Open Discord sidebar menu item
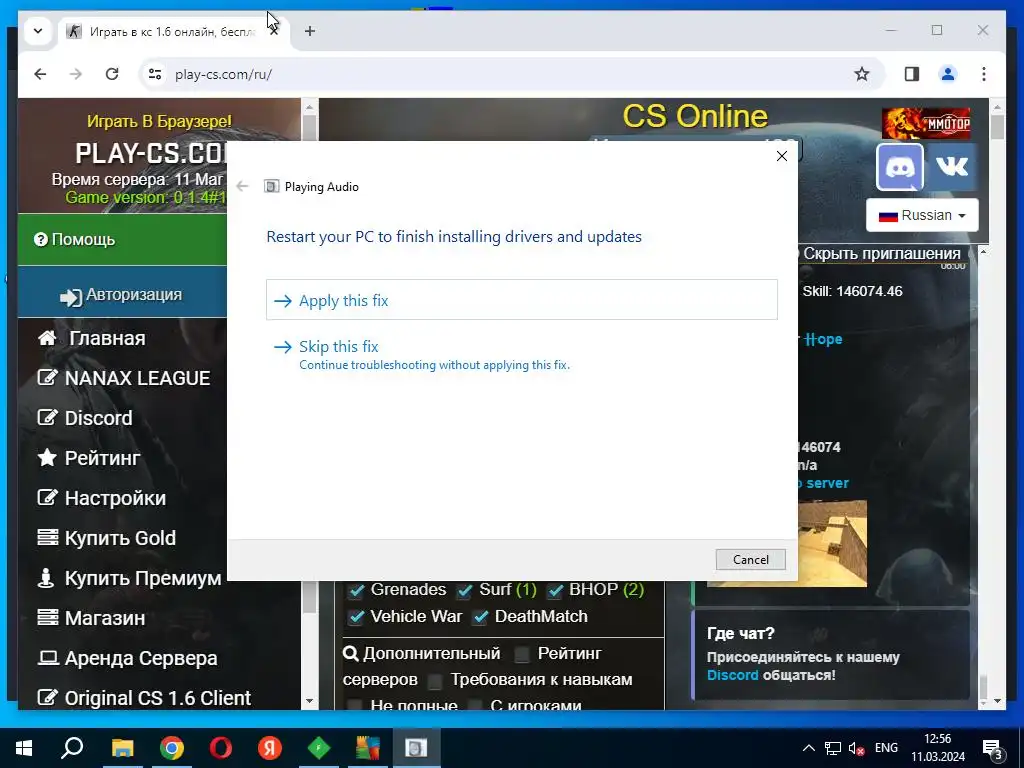 (x=85, y=418)
